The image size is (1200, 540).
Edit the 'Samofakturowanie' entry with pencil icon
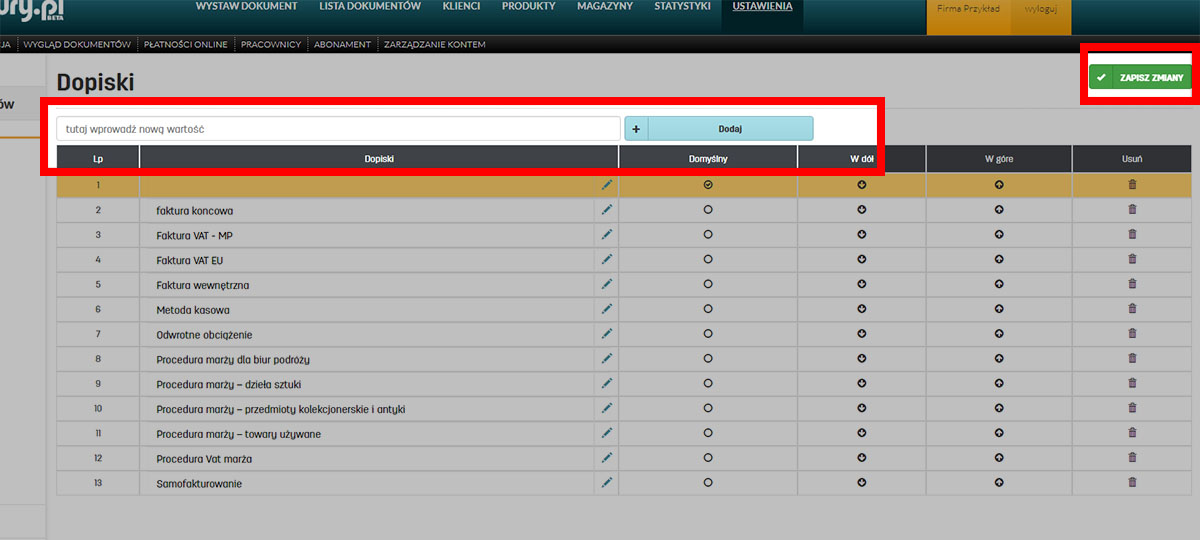point(606,483)
